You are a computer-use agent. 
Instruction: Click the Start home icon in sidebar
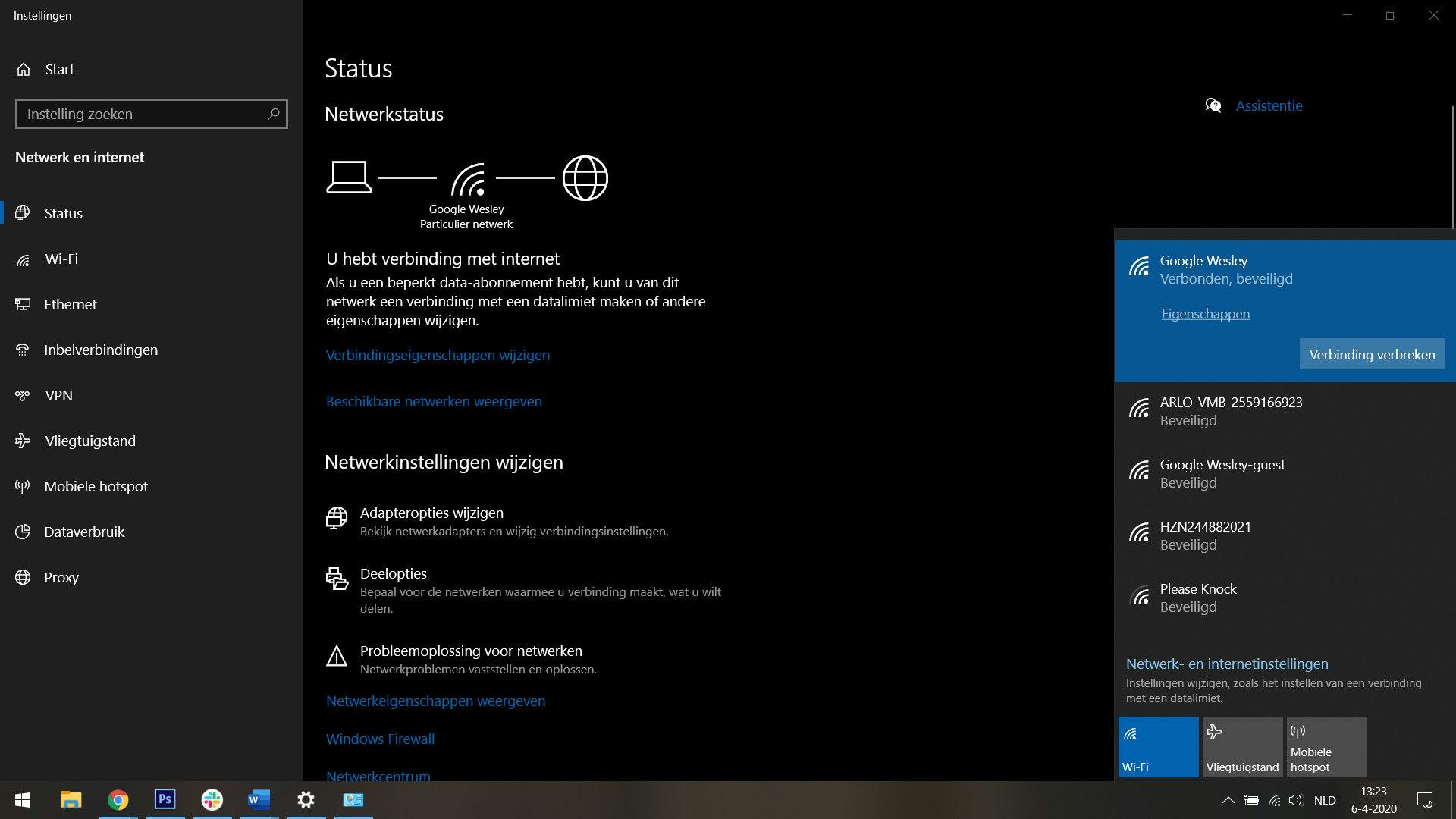point(24,69)
